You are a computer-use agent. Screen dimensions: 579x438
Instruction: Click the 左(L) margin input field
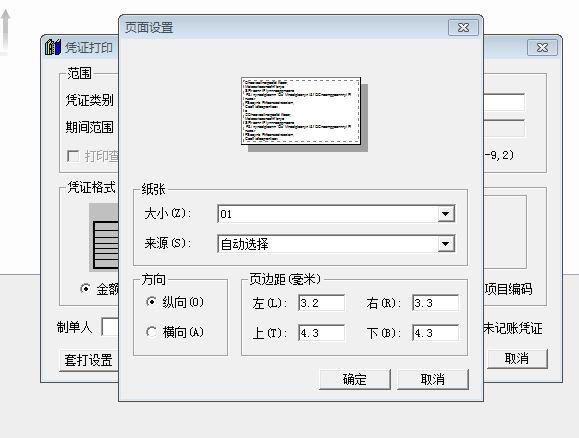pyautogui.click(x=321, y=303)
